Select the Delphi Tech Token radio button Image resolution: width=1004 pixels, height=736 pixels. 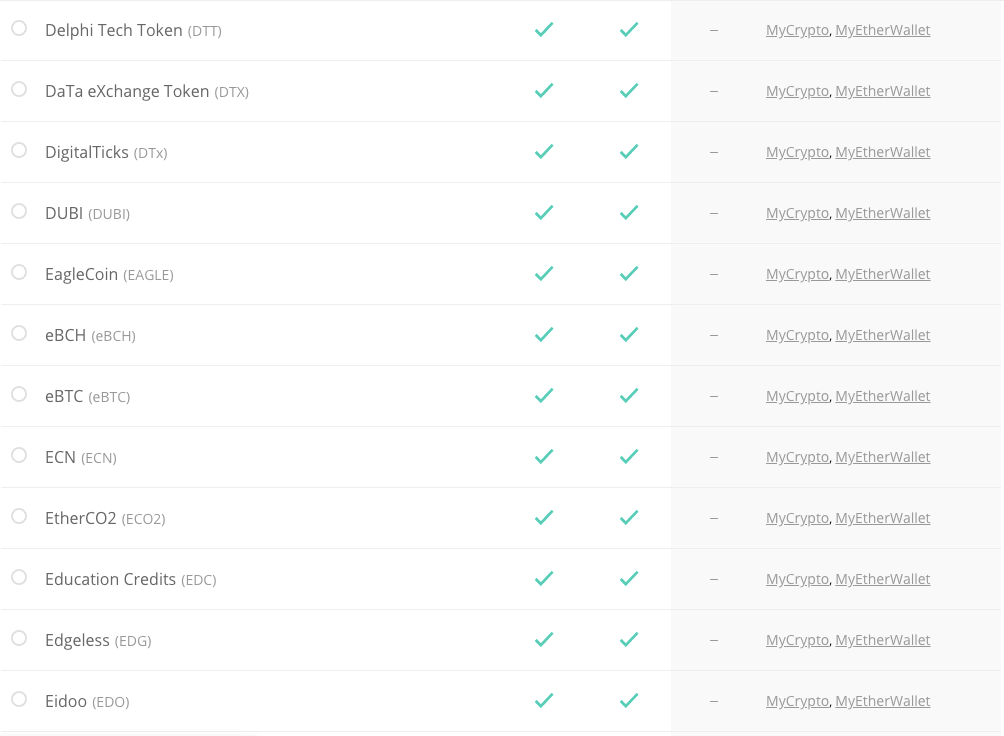[19, 28]
